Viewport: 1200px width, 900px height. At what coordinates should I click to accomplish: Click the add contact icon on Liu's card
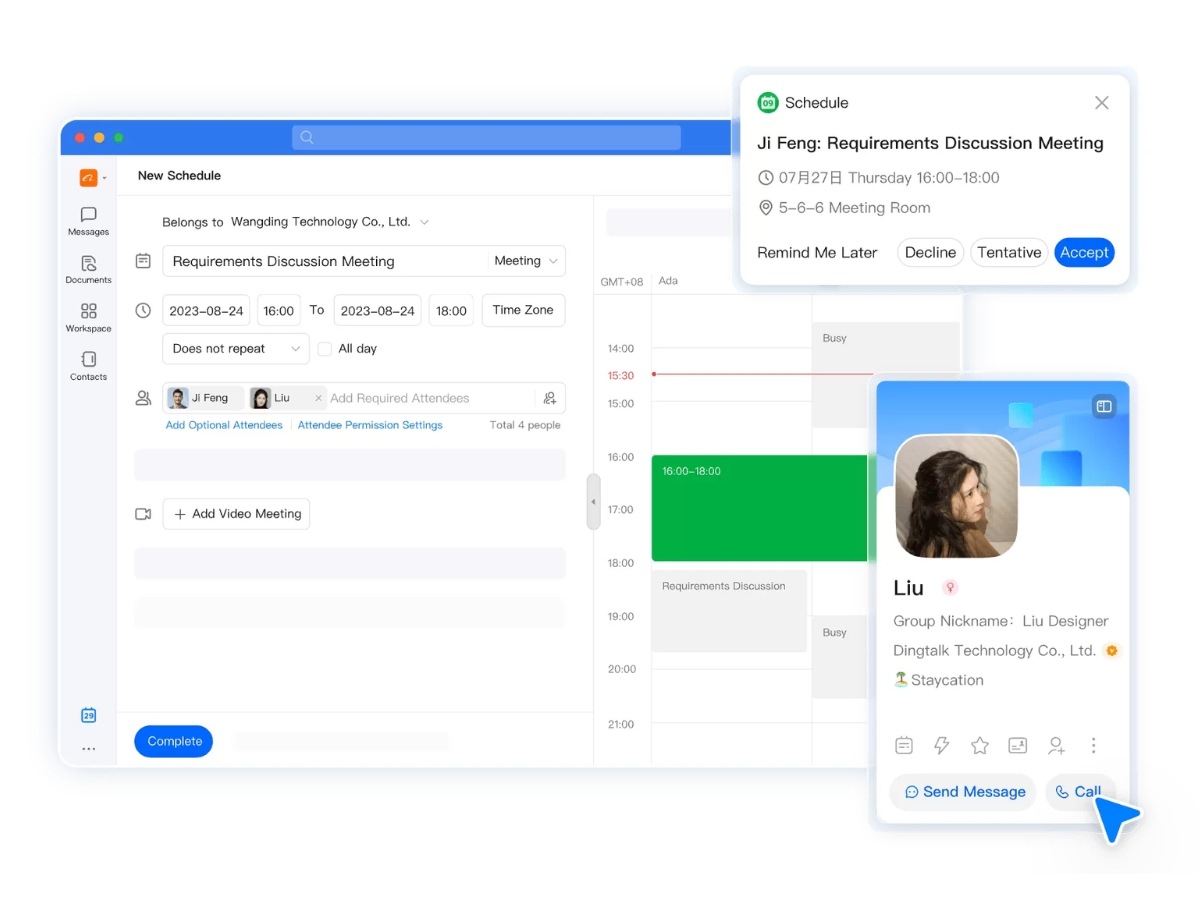tap(1056, 745)
